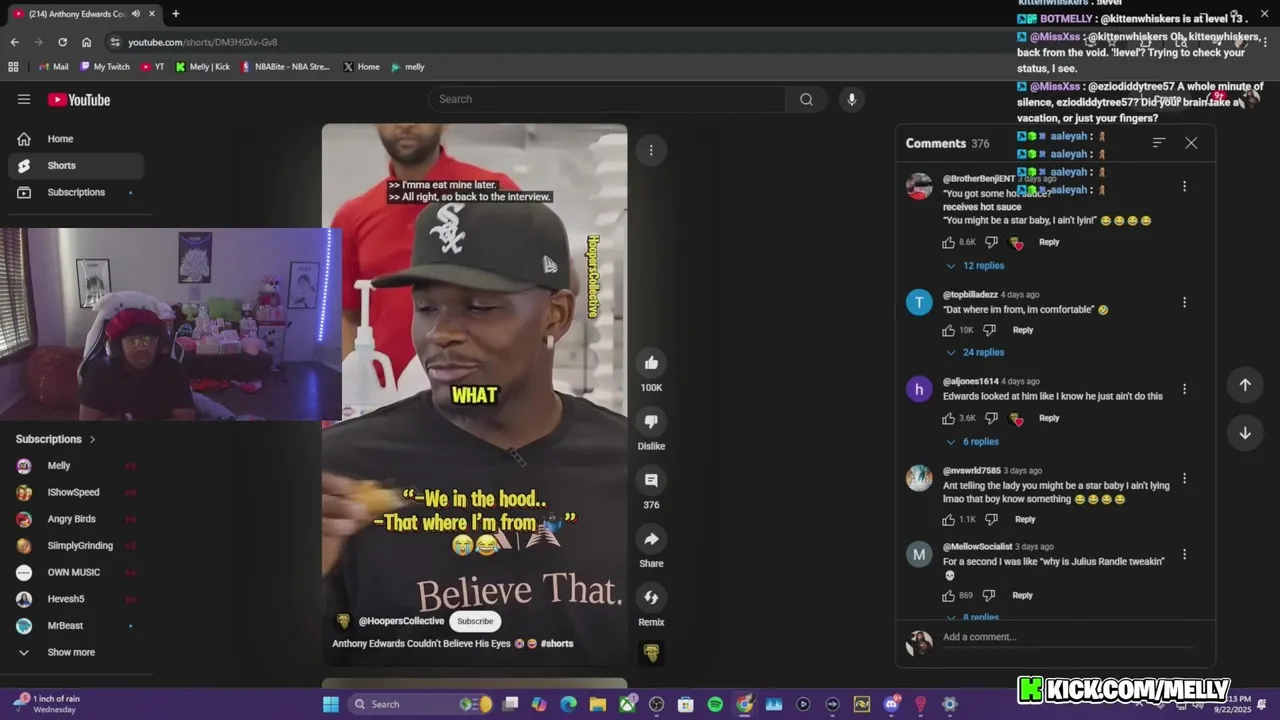Screen dimensions: 1280x720
Task: Open the @HoopersCollective channel link
Action: pos(401,621)
